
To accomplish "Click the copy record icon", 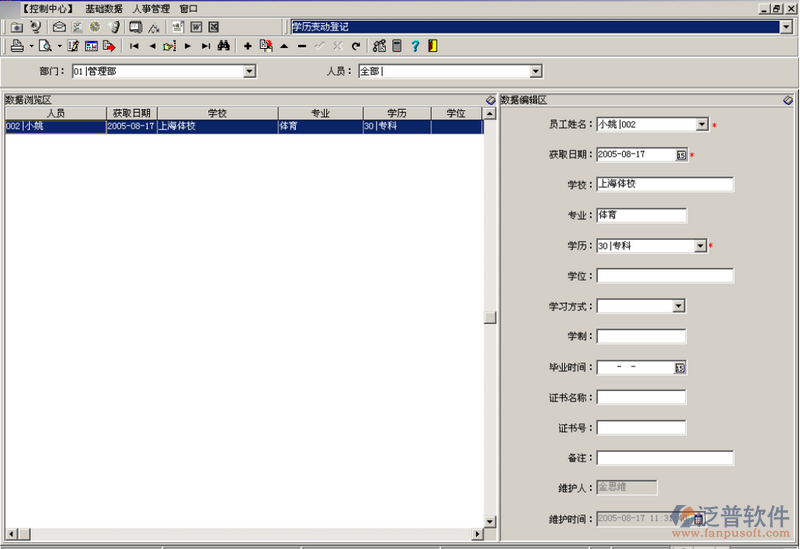I will tap(266, 46).
